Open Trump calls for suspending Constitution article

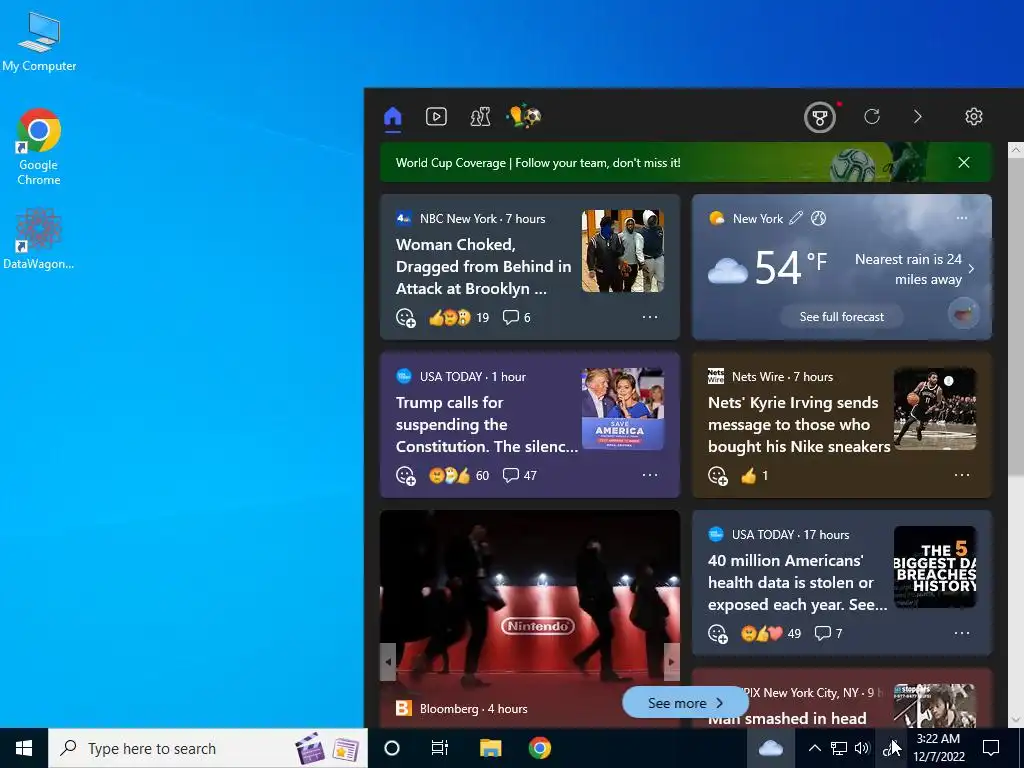(487, 424)
